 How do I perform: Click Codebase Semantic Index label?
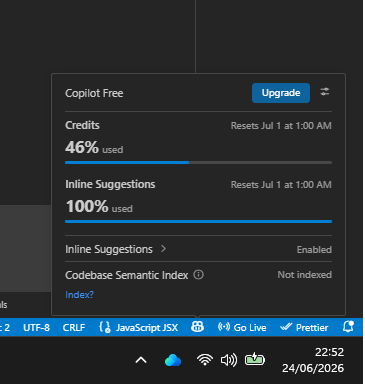127,275
